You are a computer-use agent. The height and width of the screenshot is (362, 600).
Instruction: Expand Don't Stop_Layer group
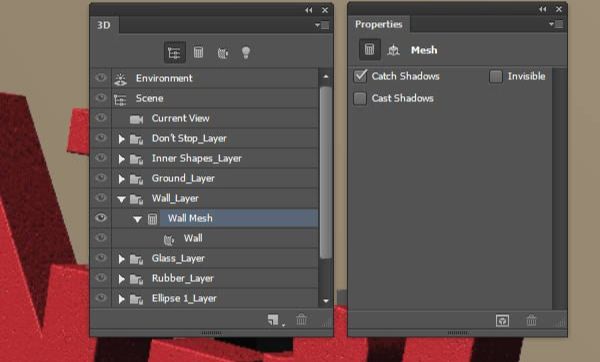pos(121,139)
